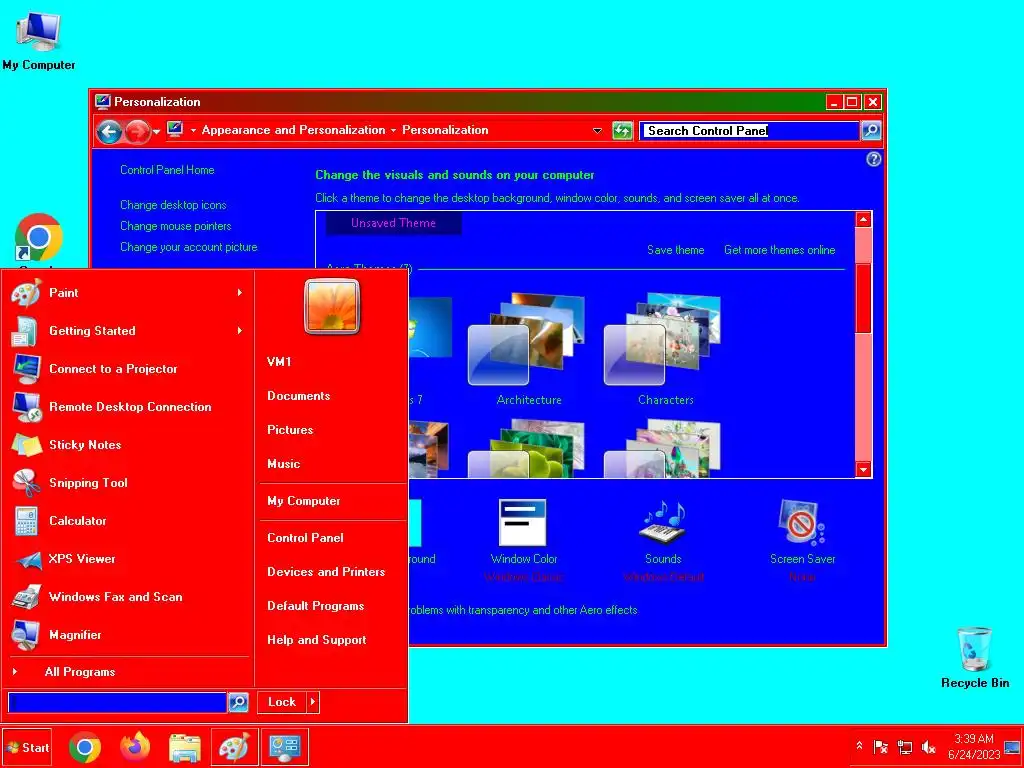Click the address bar refresh button
Viewport: 1024px width, 768px height.
(622, 131)
